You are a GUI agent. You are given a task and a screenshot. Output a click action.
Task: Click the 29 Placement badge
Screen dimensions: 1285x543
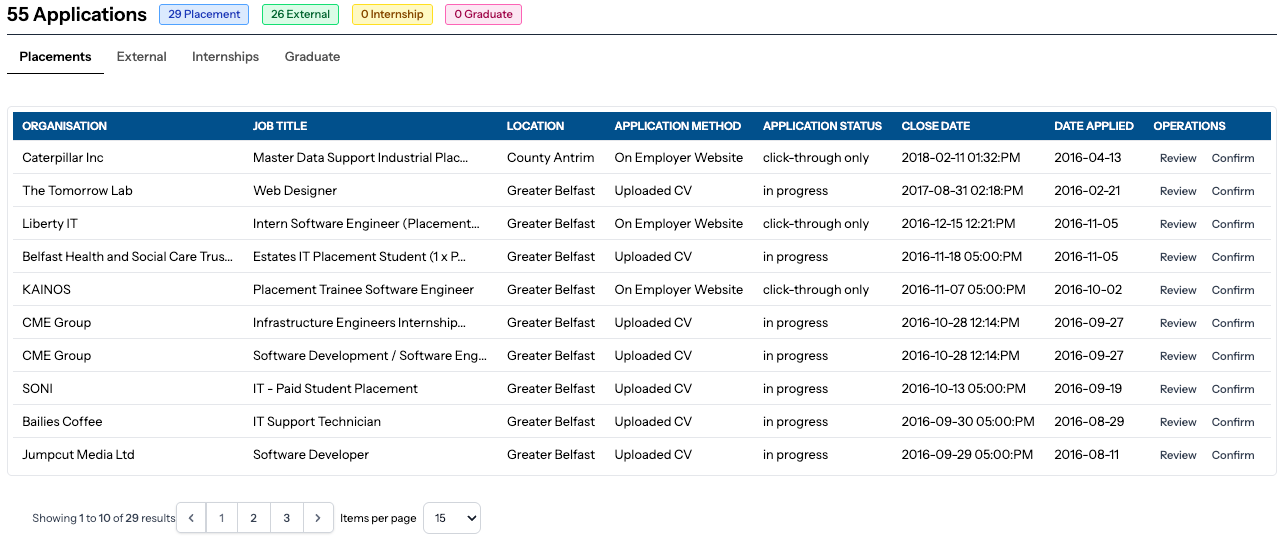tap(204, 15)
